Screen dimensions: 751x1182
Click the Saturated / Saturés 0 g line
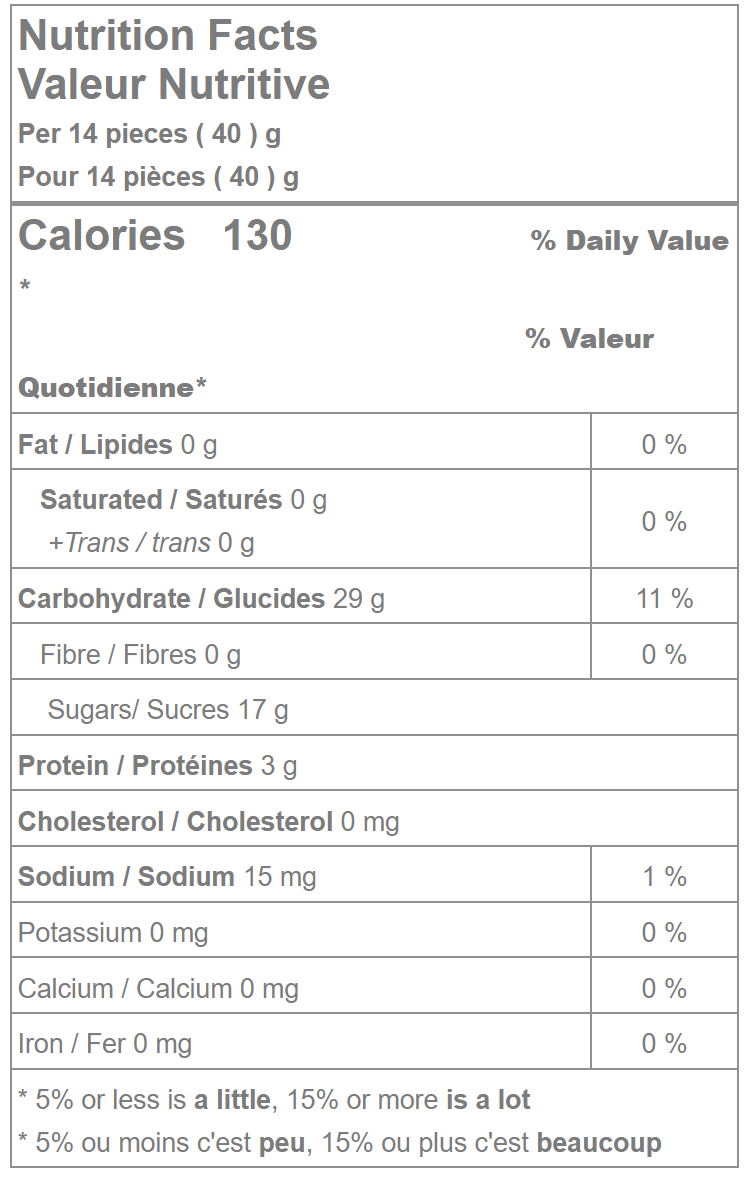point(183,500)
